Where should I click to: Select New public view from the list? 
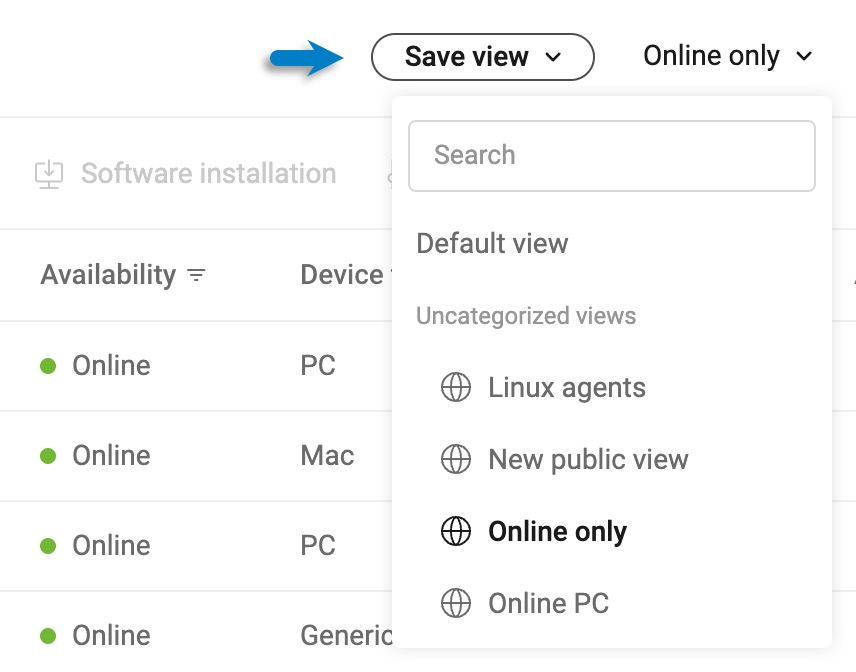pyautogui.click(x=588, y=459)
